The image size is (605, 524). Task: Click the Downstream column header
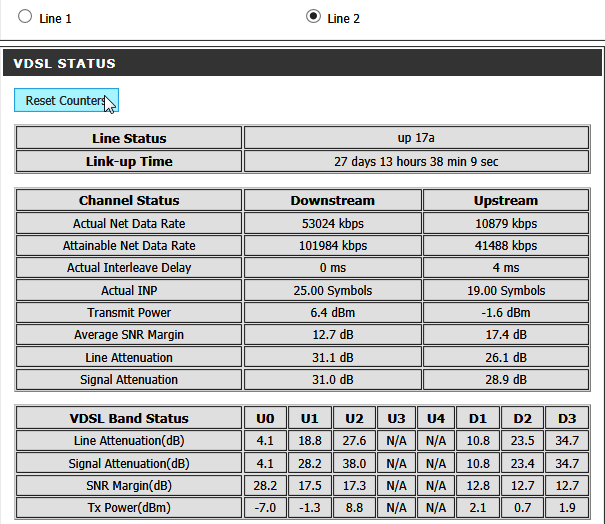coord(333,200)
